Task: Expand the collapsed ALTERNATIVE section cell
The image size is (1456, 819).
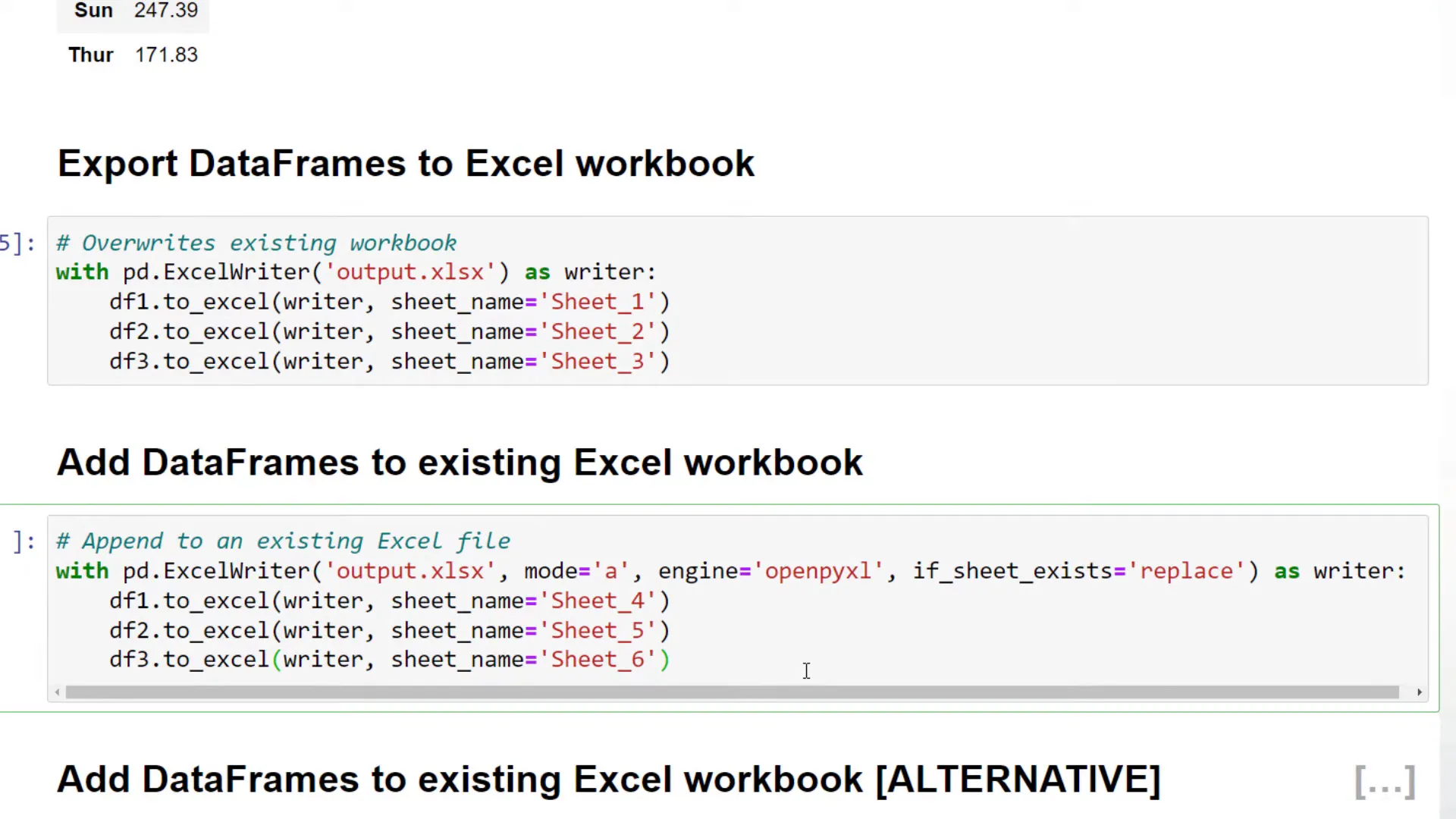Action: pos(1385,781)
